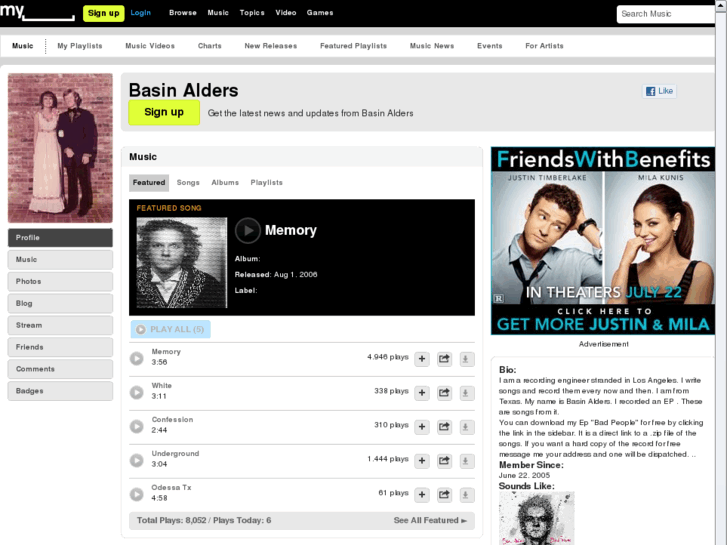This screenshot has height=545, width=727.
Task: Add Memory track with plus icon
Action: 422,359
